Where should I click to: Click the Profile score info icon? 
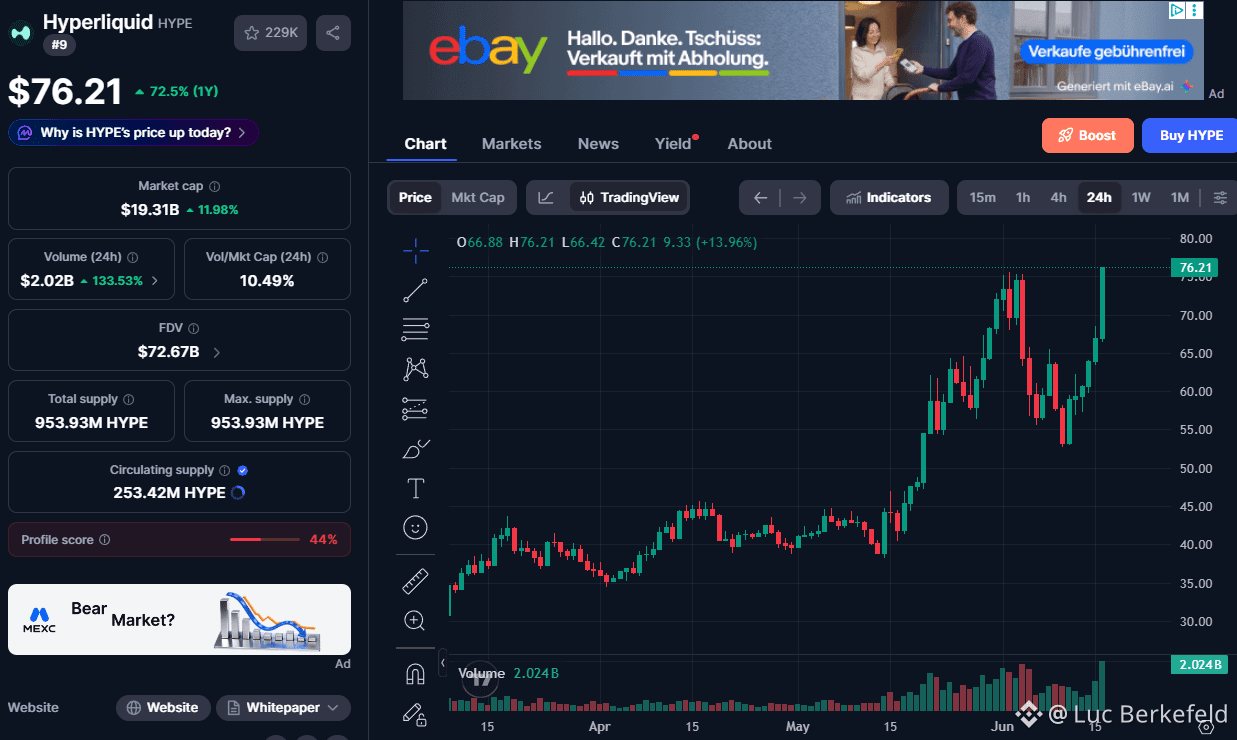coord(105,540)
